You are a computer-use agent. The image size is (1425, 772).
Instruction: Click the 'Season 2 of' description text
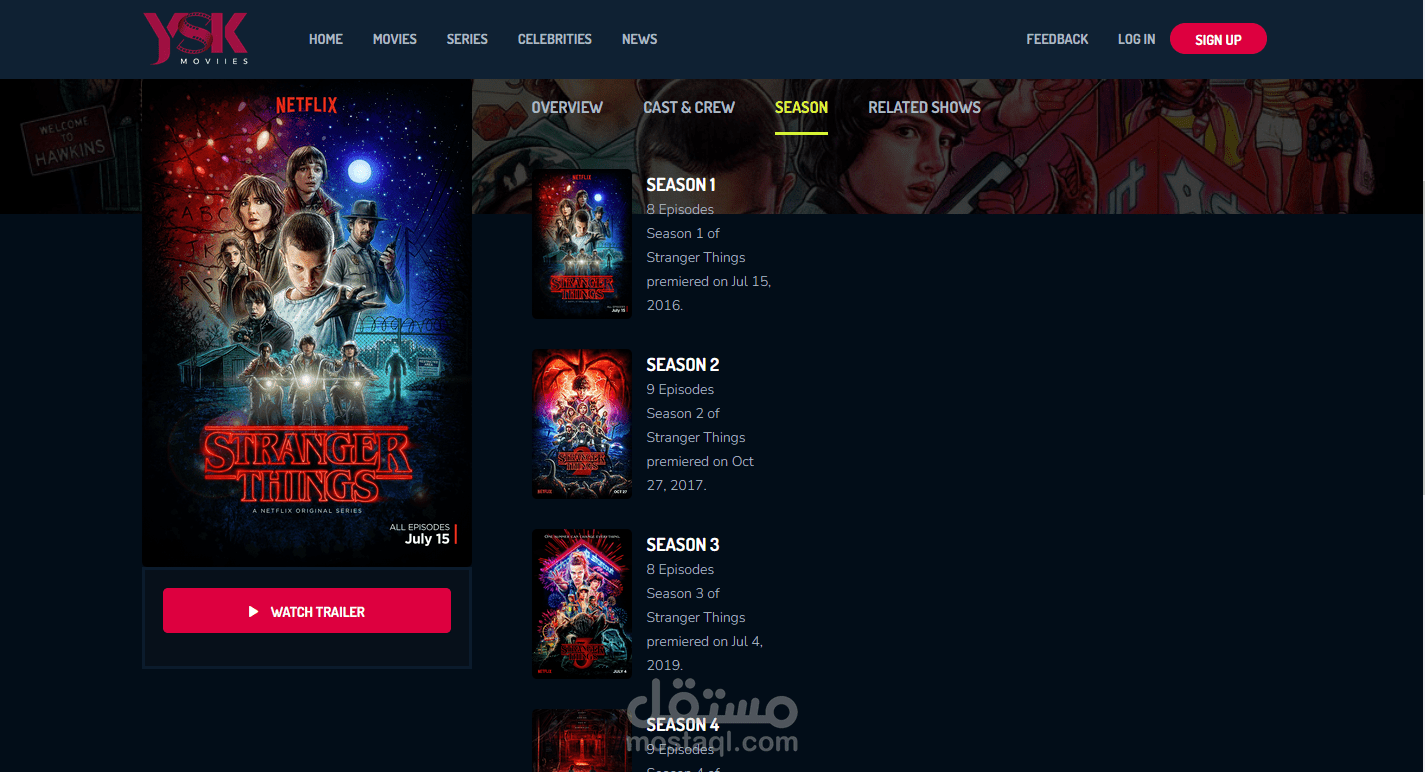click(683, 414)
